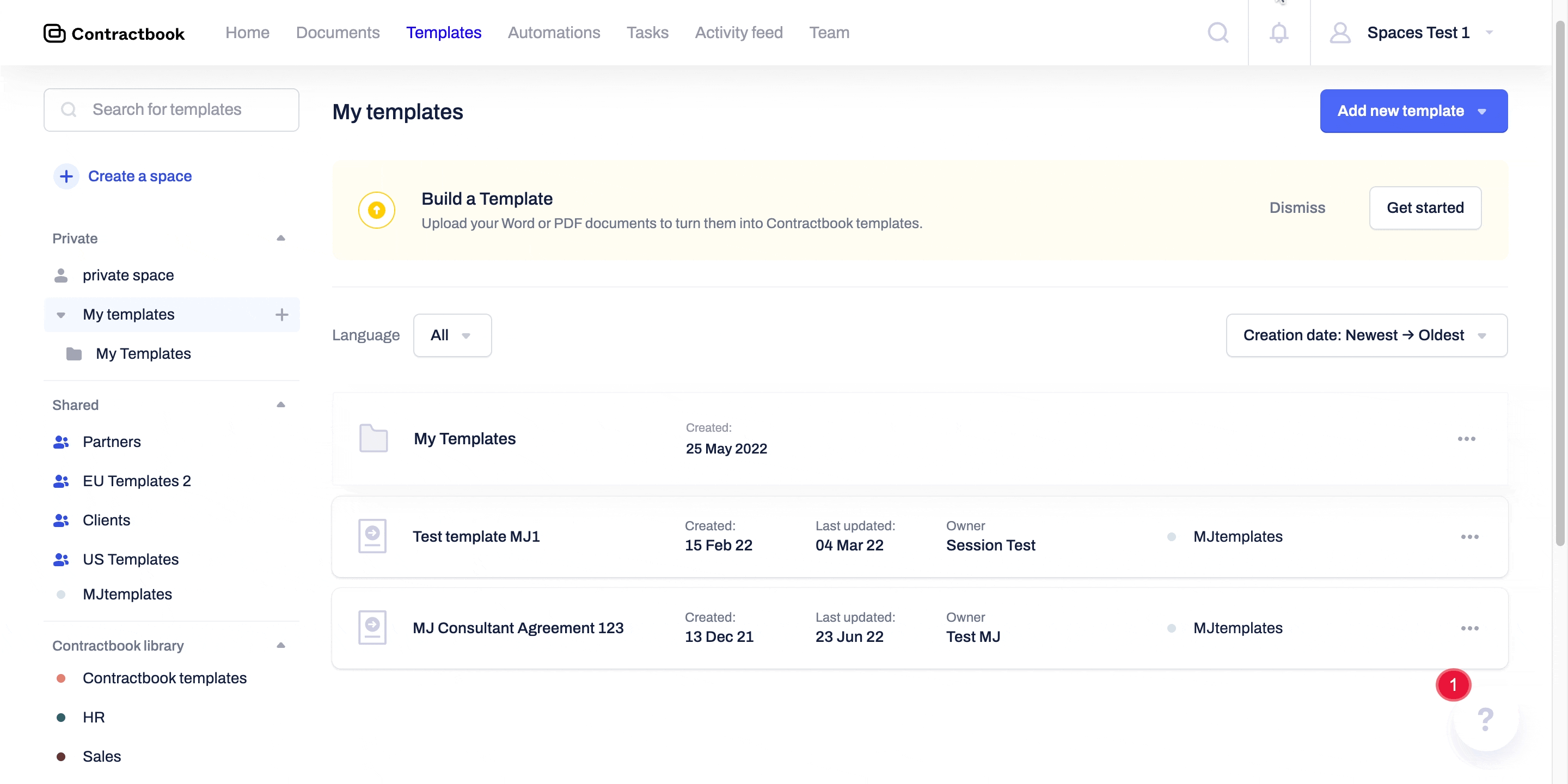The image size is (1568, 784).
Task: Collapse the Contractbook library section
Action: (280, 645)
